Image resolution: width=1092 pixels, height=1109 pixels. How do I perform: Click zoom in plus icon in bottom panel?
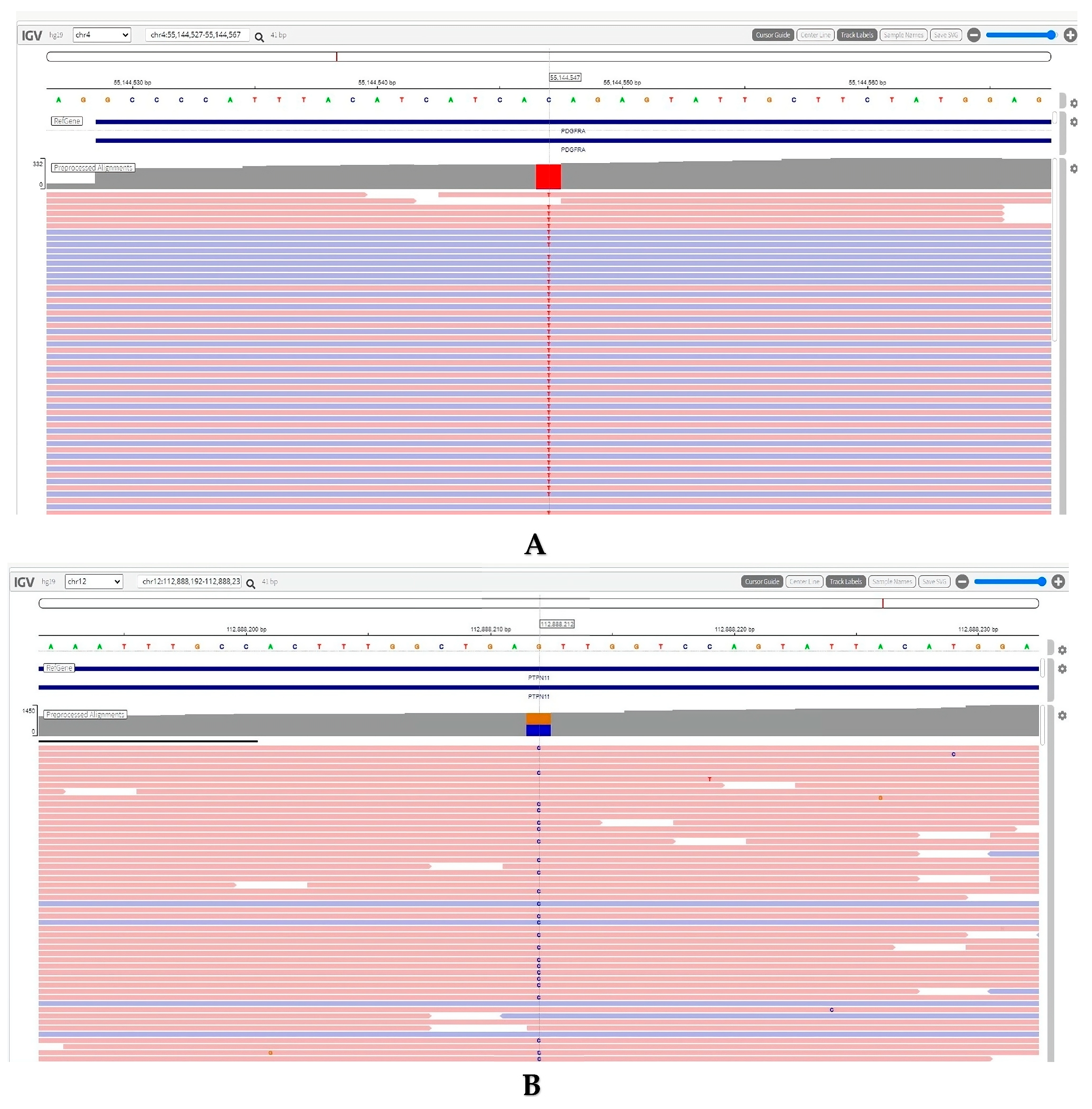coord(1058,582)
